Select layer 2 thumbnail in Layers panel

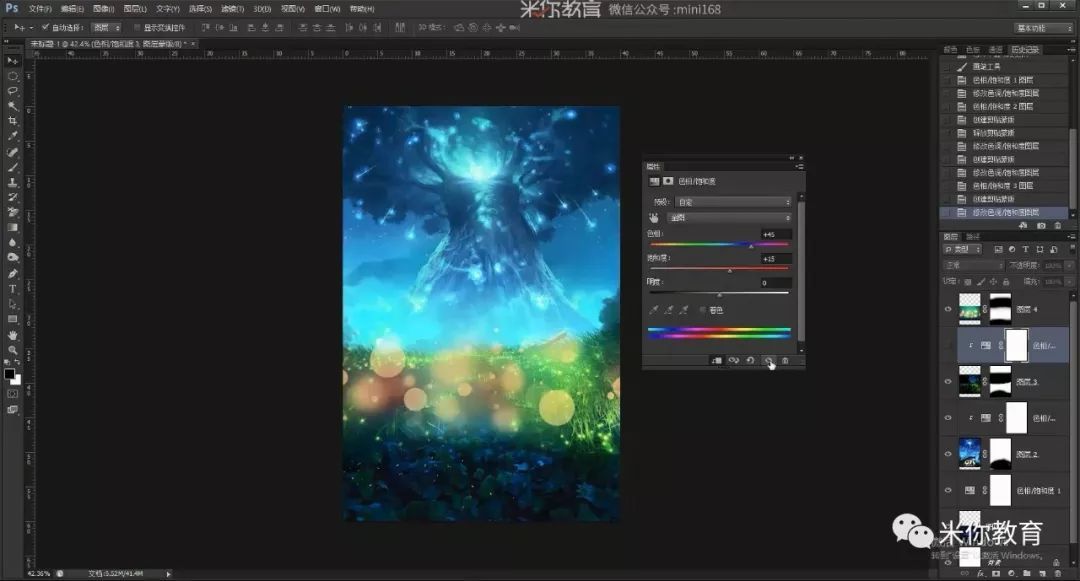tap(970, 454)
